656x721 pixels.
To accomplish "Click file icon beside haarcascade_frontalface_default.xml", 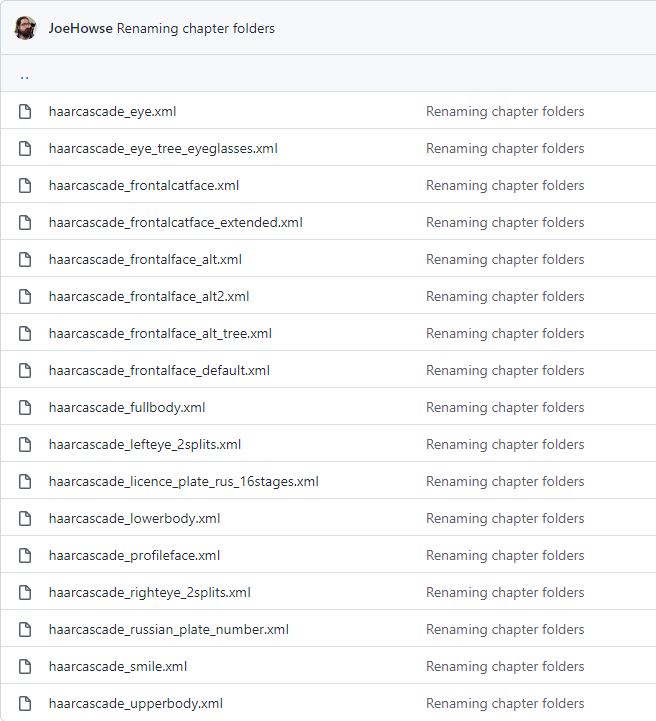I will [x=25, y=371].
